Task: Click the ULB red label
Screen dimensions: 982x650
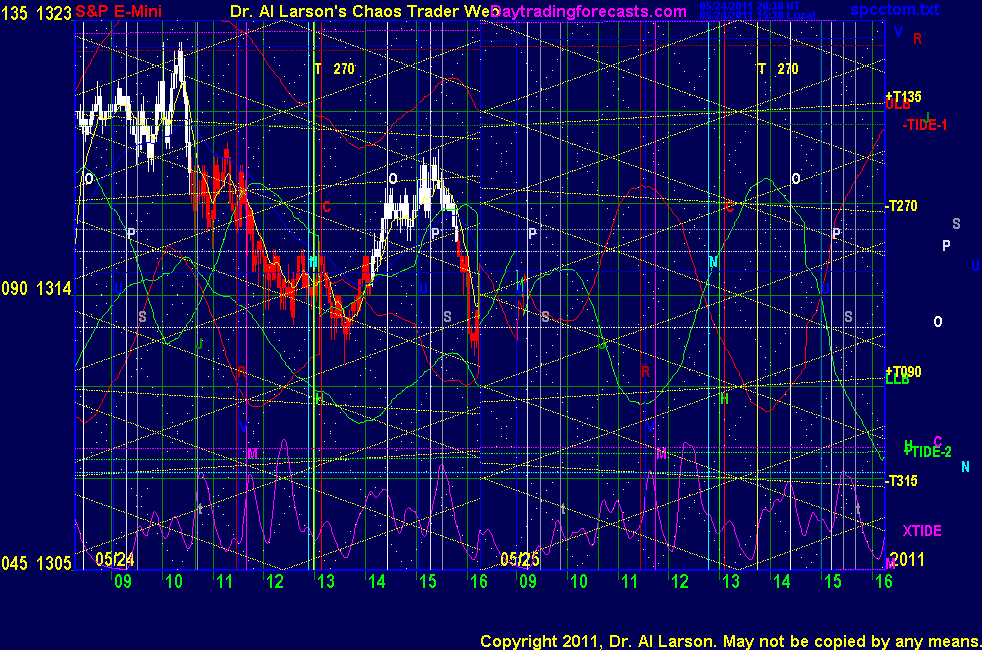Action: [898, 105]
